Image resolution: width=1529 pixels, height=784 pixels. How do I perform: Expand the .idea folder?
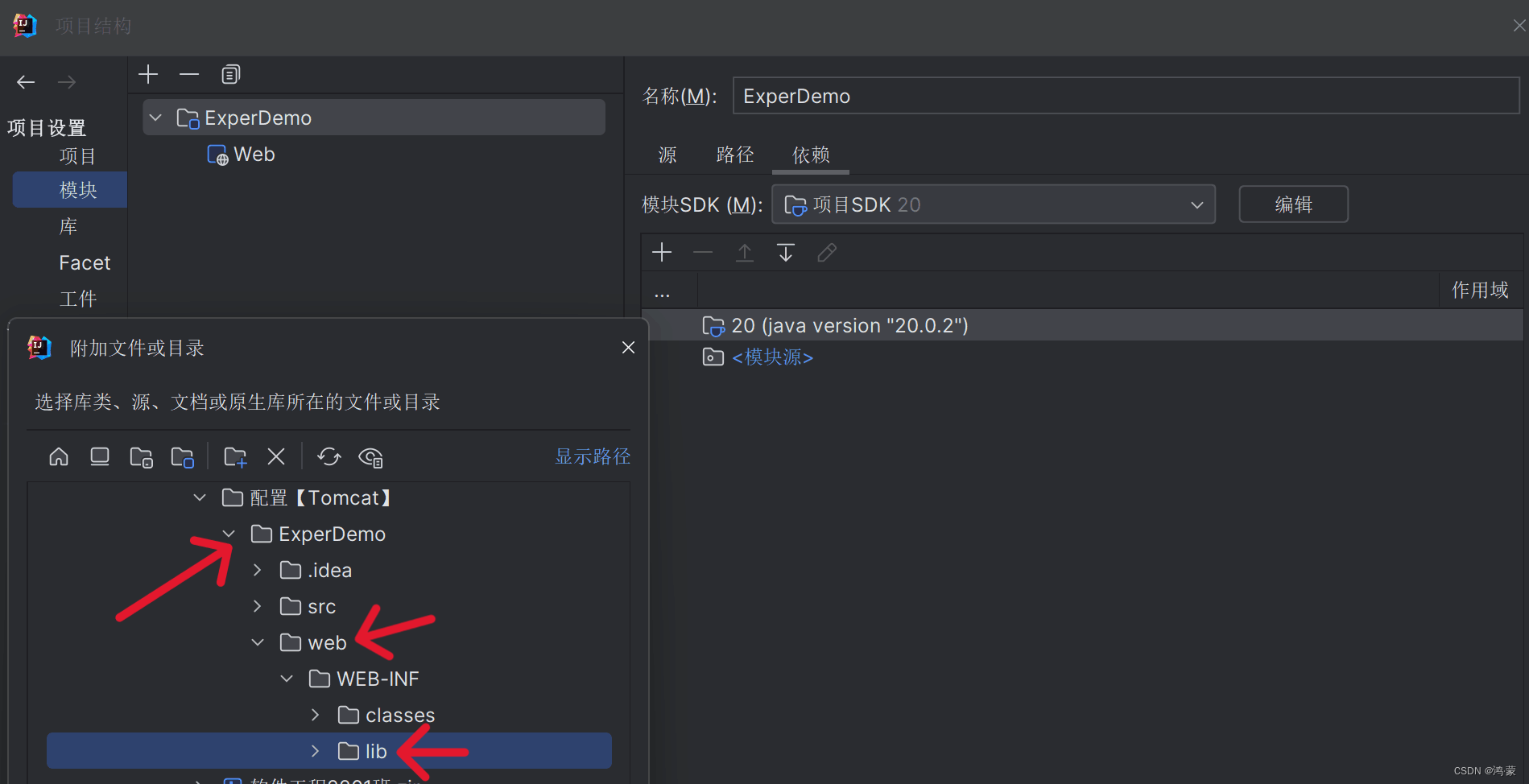[x=258, y=571]
